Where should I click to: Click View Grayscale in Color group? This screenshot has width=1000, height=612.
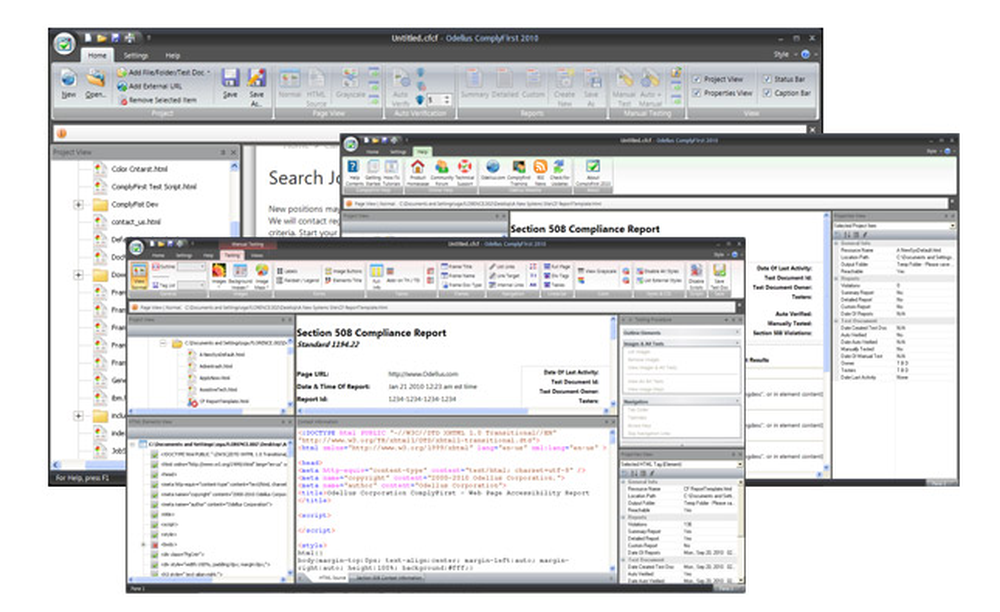click(598, 271)
